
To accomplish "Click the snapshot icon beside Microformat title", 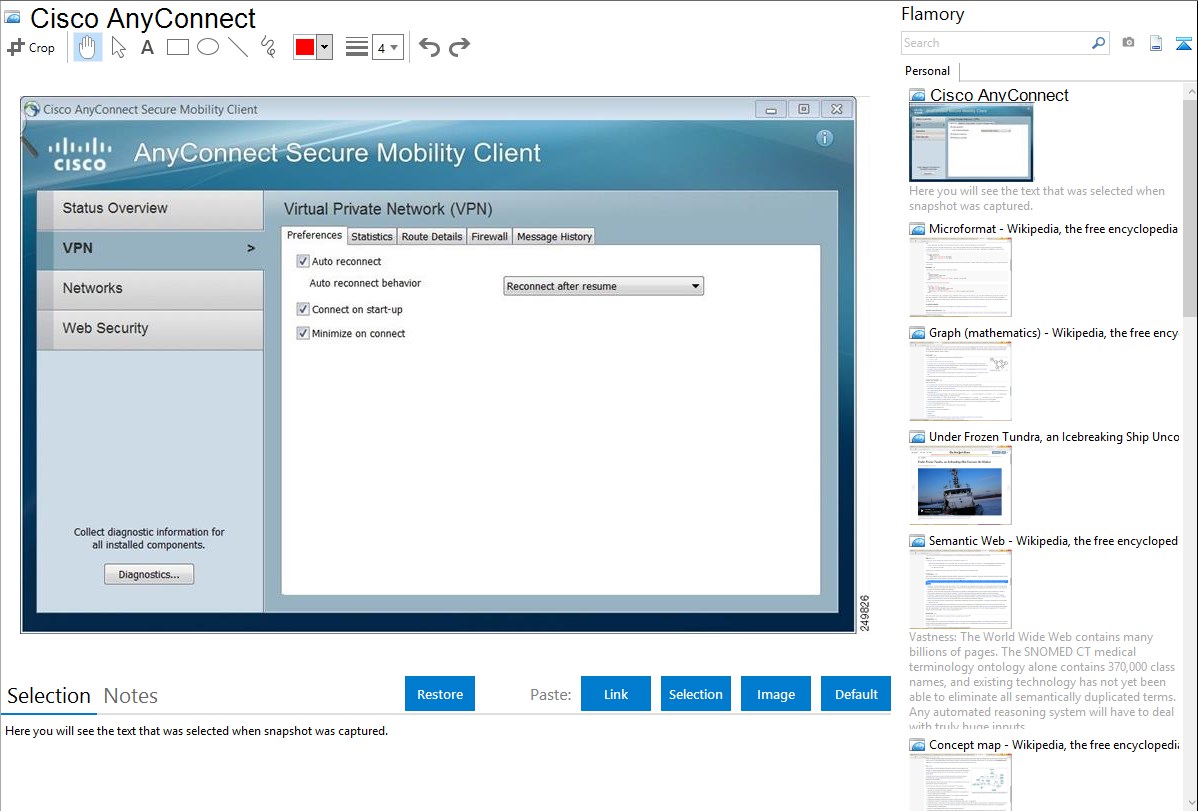I will [x=917, y=229].
